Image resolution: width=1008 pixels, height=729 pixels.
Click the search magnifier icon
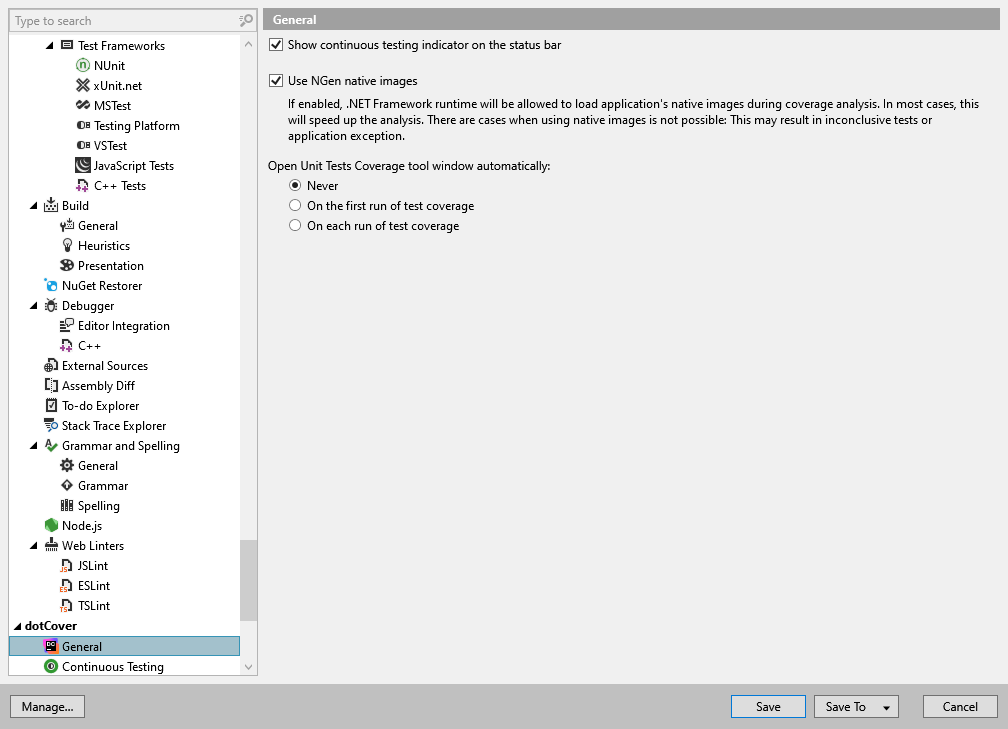pos(246,21)
